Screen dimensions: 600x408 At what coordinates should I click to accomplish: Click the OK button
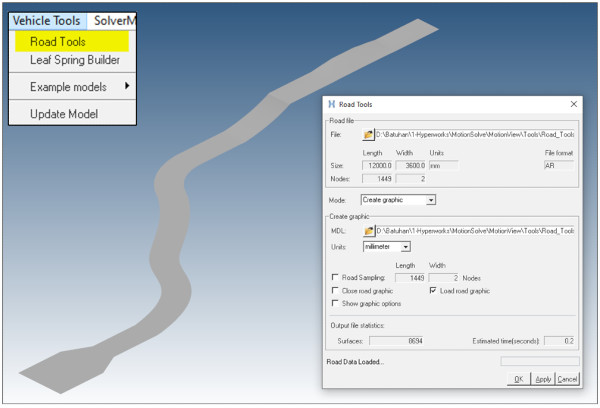pyautogui.click(x=518, y=379)
